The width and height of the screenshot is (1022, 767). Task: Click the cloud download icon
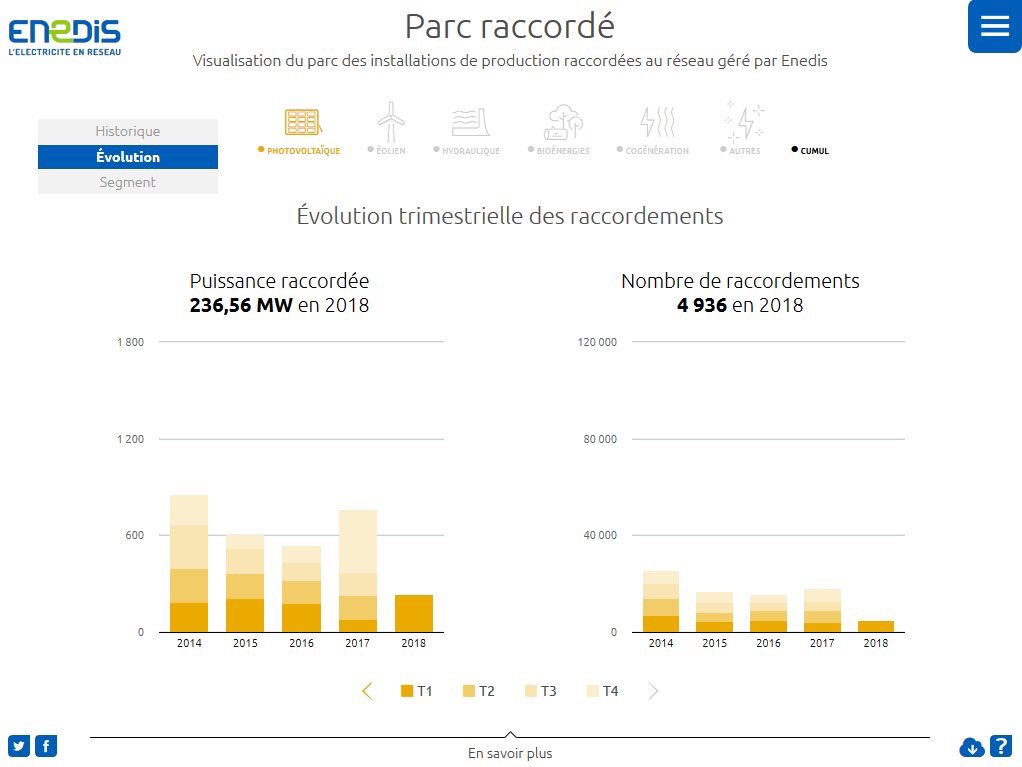(972, 747)
